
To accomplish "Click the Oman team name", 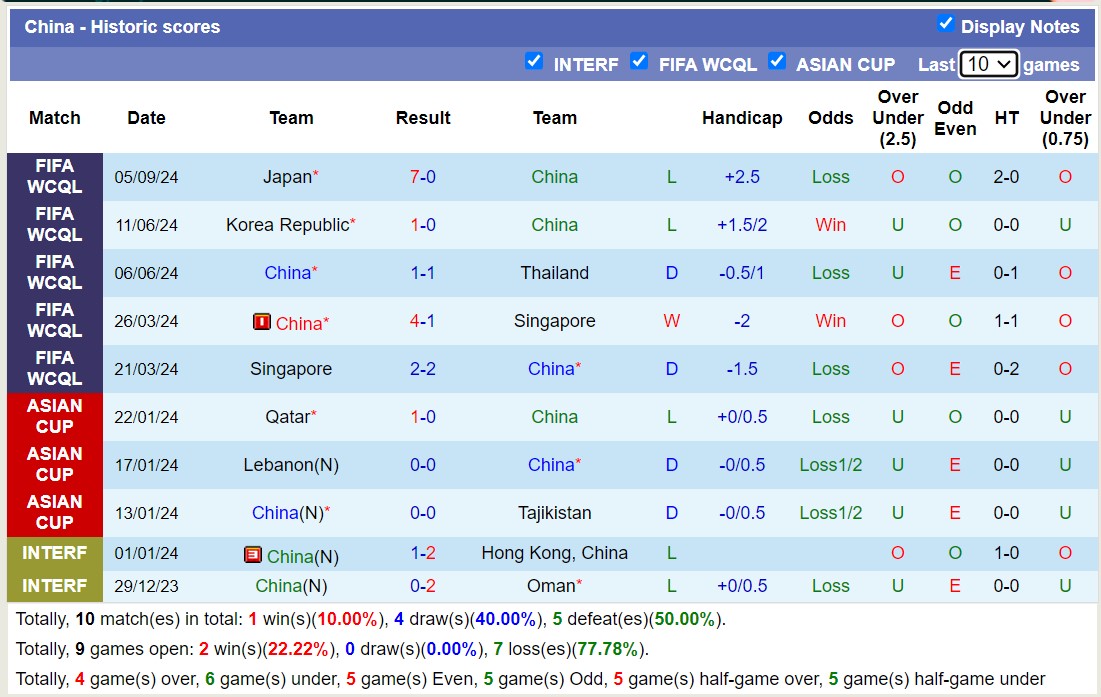I will (551, 586).
